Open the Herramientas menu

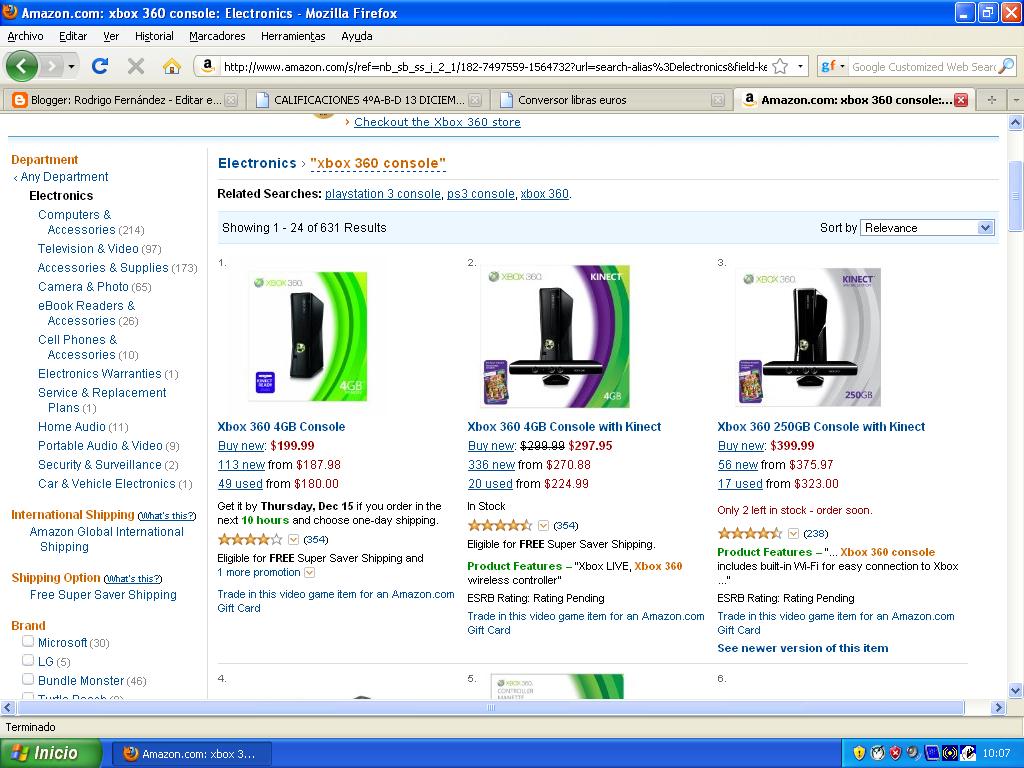coord(293,36)
